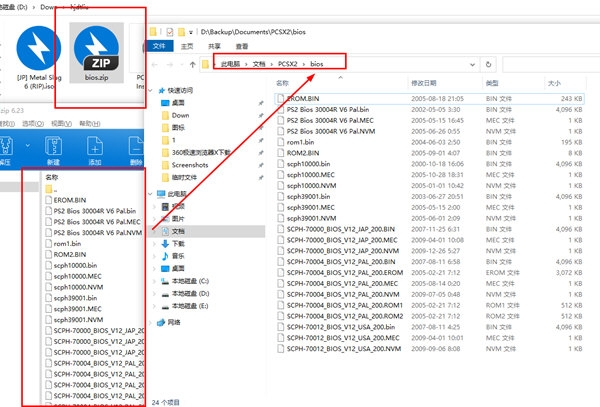Image resolution: width=600 pixels, height=407 pixels.
Task: Select This PC (此电脑) in the sidebar
Action: (177, 194)
